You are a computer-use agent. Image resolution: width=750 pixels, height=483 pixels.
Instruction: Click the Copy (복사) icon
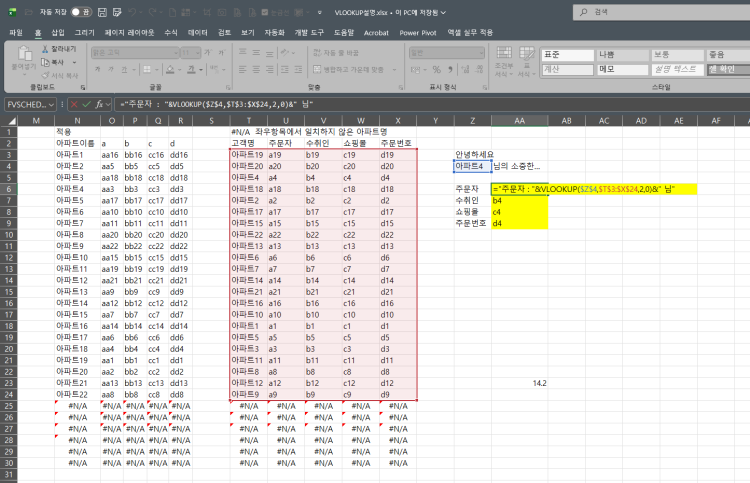(44, 61)
